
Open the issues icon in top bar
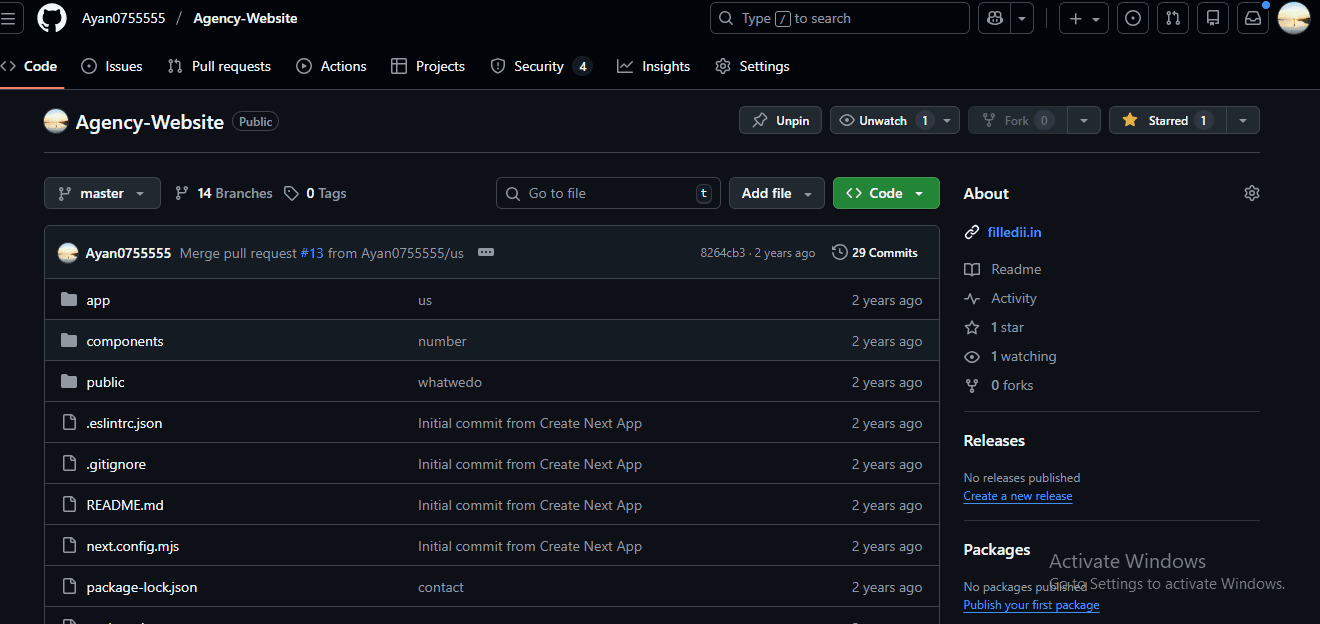pyautogui.click(x=1132, y=17)
